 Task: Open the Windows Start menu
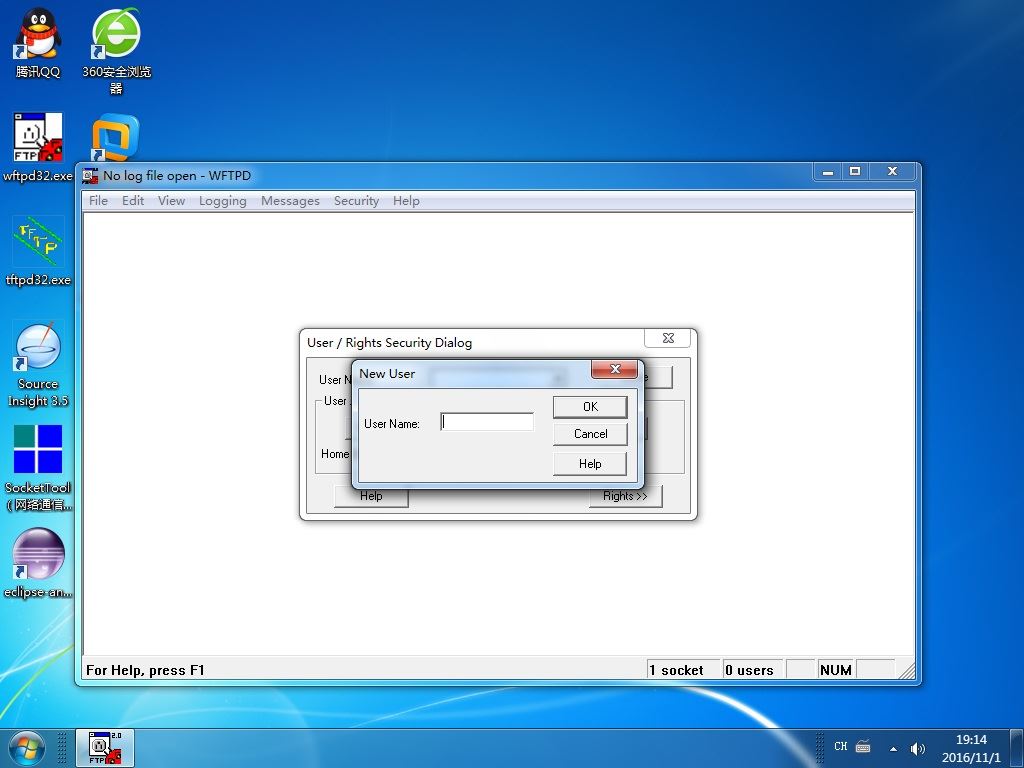(27, 748)
